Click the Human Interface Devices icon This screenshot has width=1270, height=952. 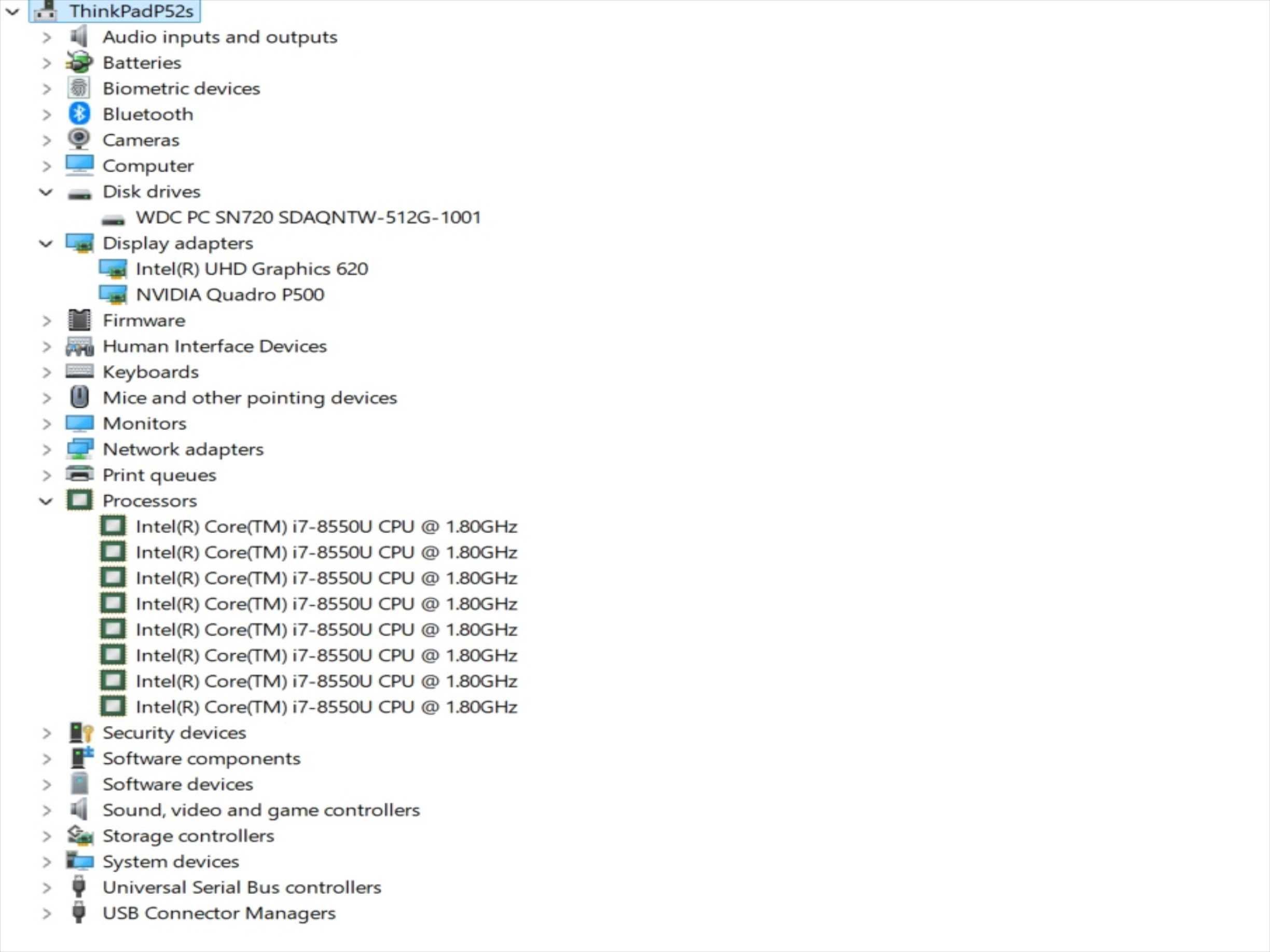(79, 346)
